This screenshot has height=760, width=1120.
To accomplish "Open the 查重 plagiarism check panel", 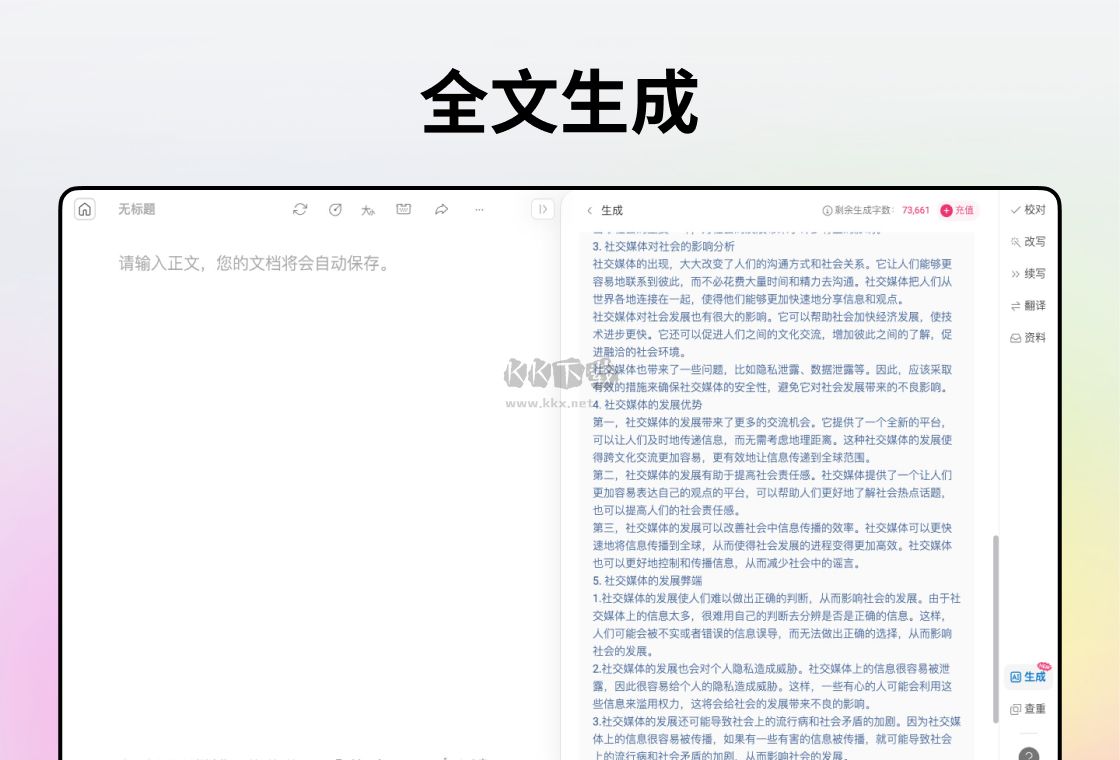I will (x=1028, y=708).
